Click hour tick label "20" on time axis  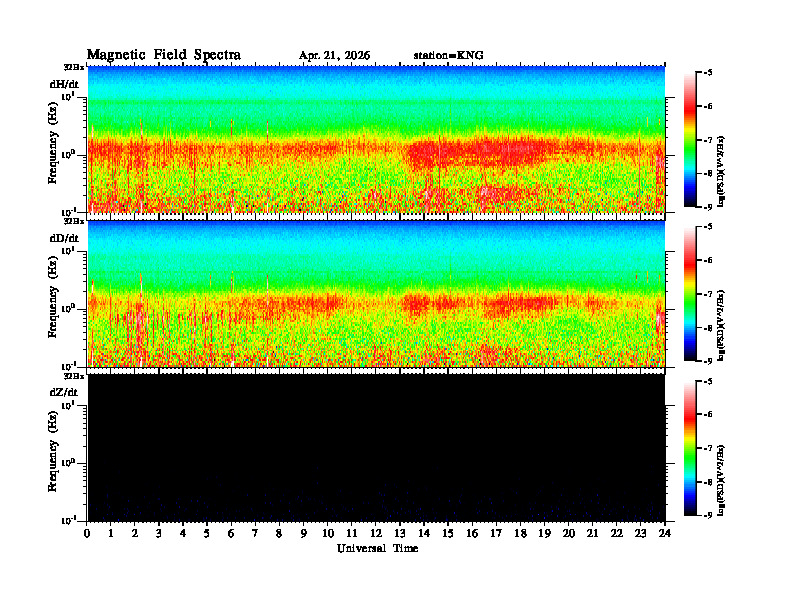569,534
